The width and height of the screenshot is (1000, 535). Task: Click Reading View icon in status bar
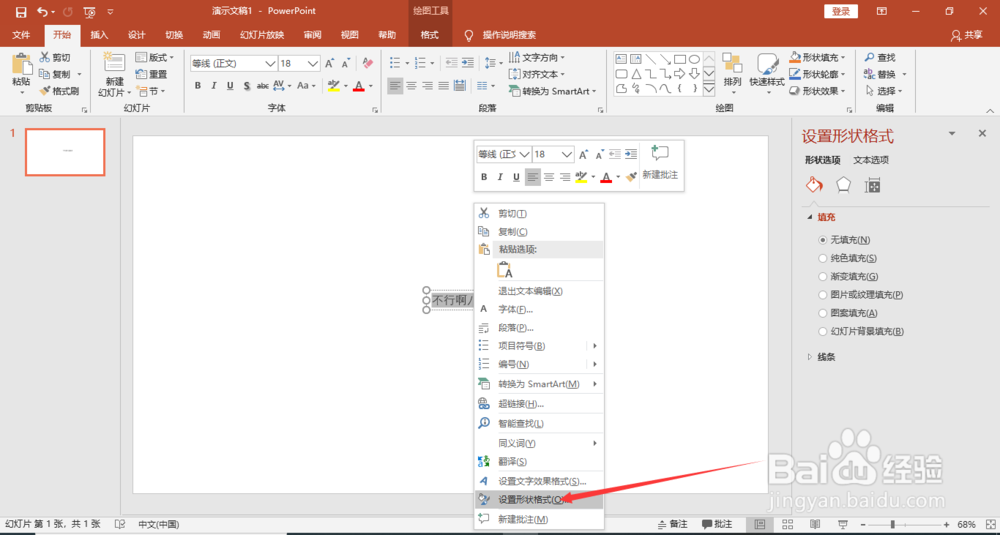tap(814, 524)
